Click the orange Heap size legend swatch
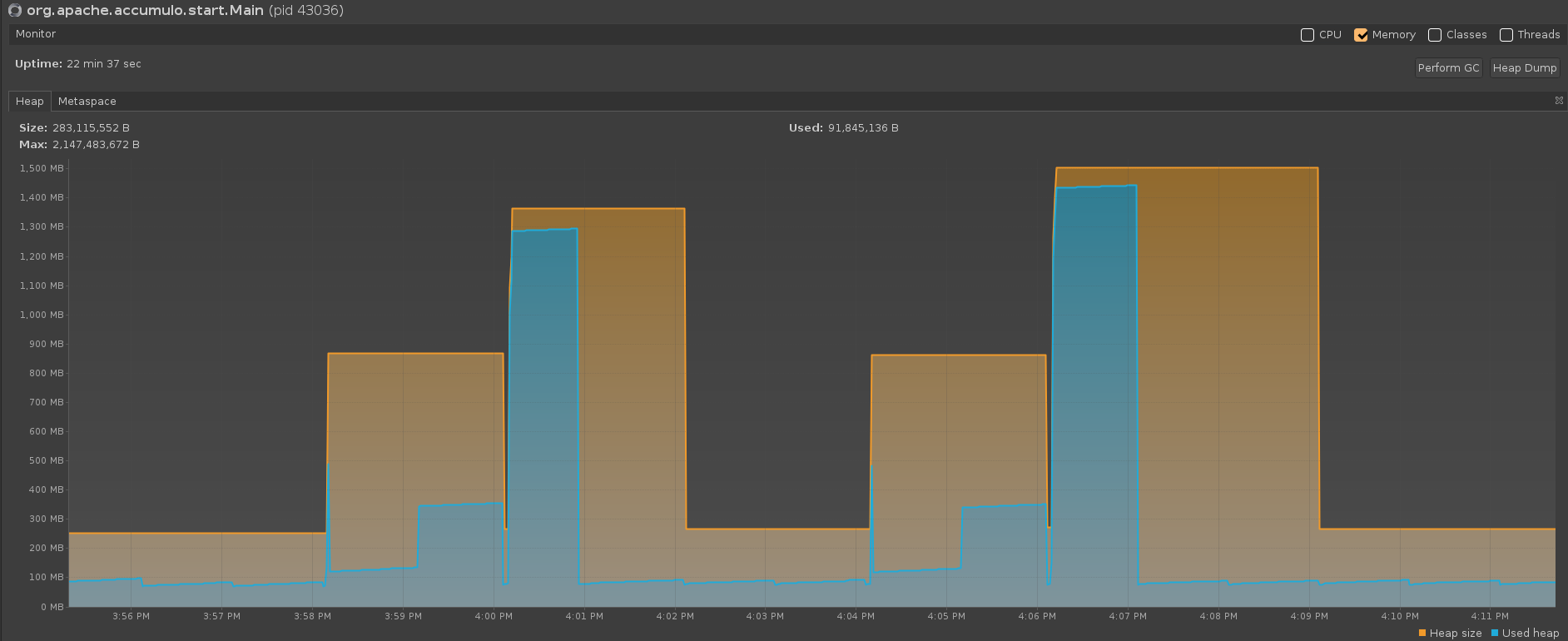The image size is (1568, 641). pyautogui.click(x=1422, y=634)
